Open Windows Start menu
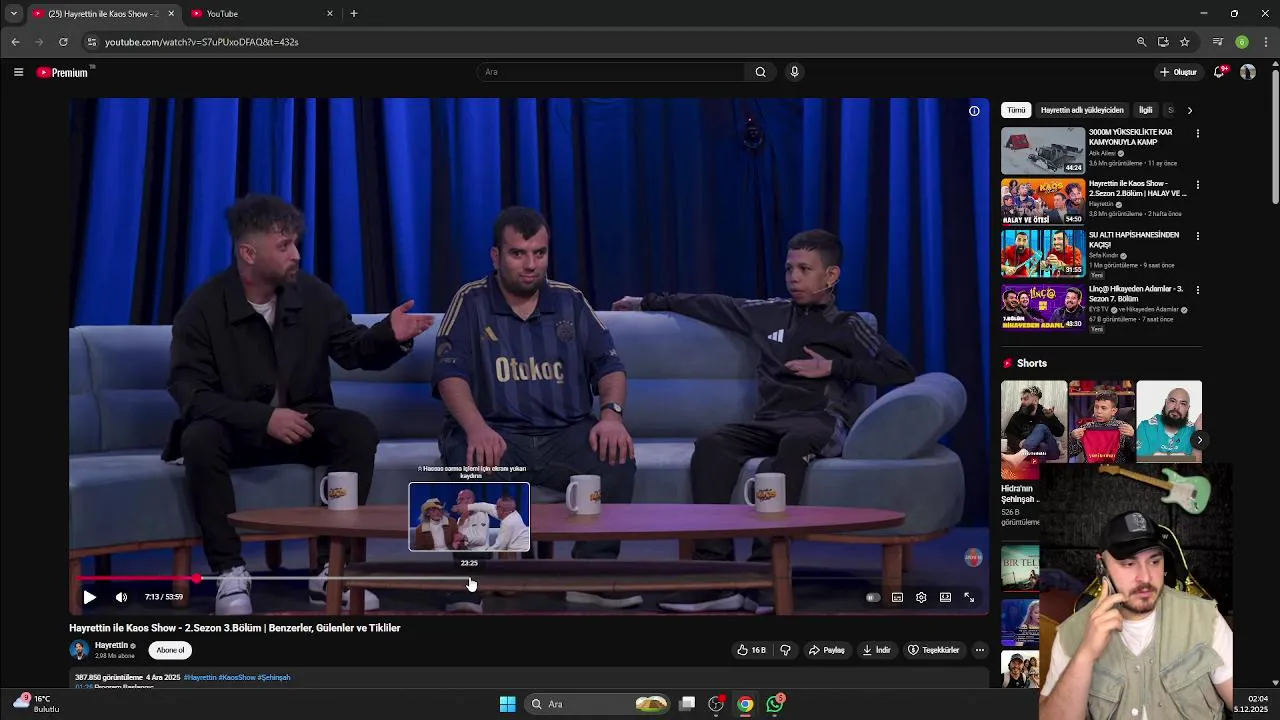This screenshot has height=720, width=1280. [507, 704]
